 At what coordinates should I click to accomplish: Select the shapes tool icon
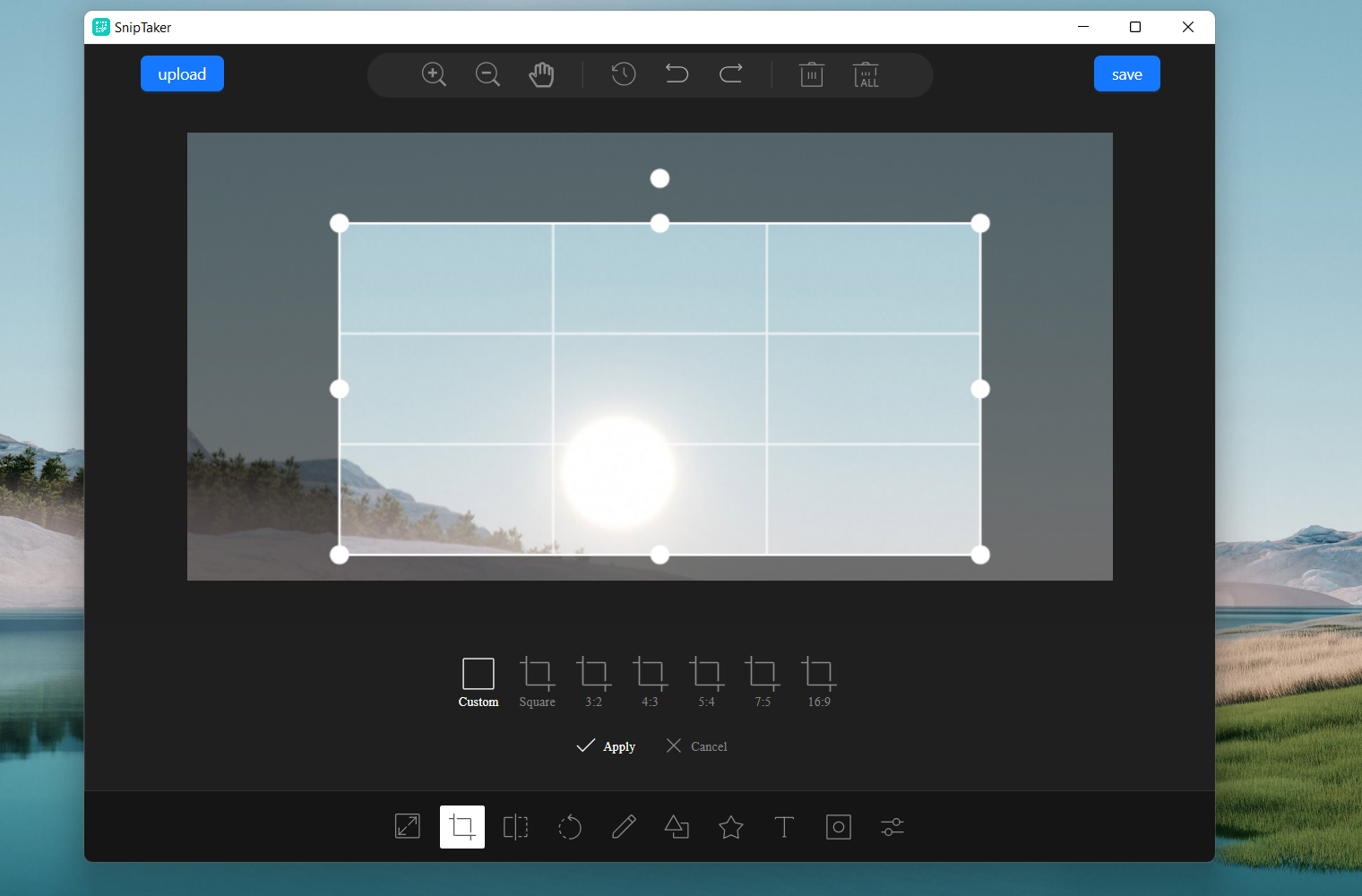[677, 826]
